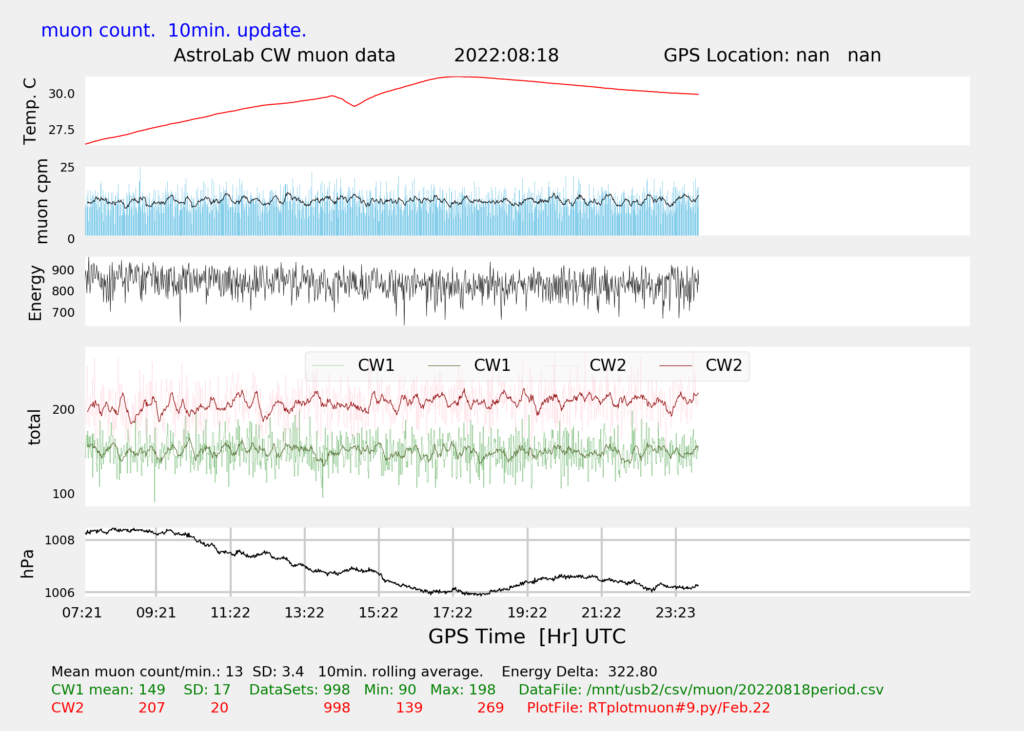1024x731 pixels.
Task: Click the '27.5' temperature tick label
Action: coord(62,129)
